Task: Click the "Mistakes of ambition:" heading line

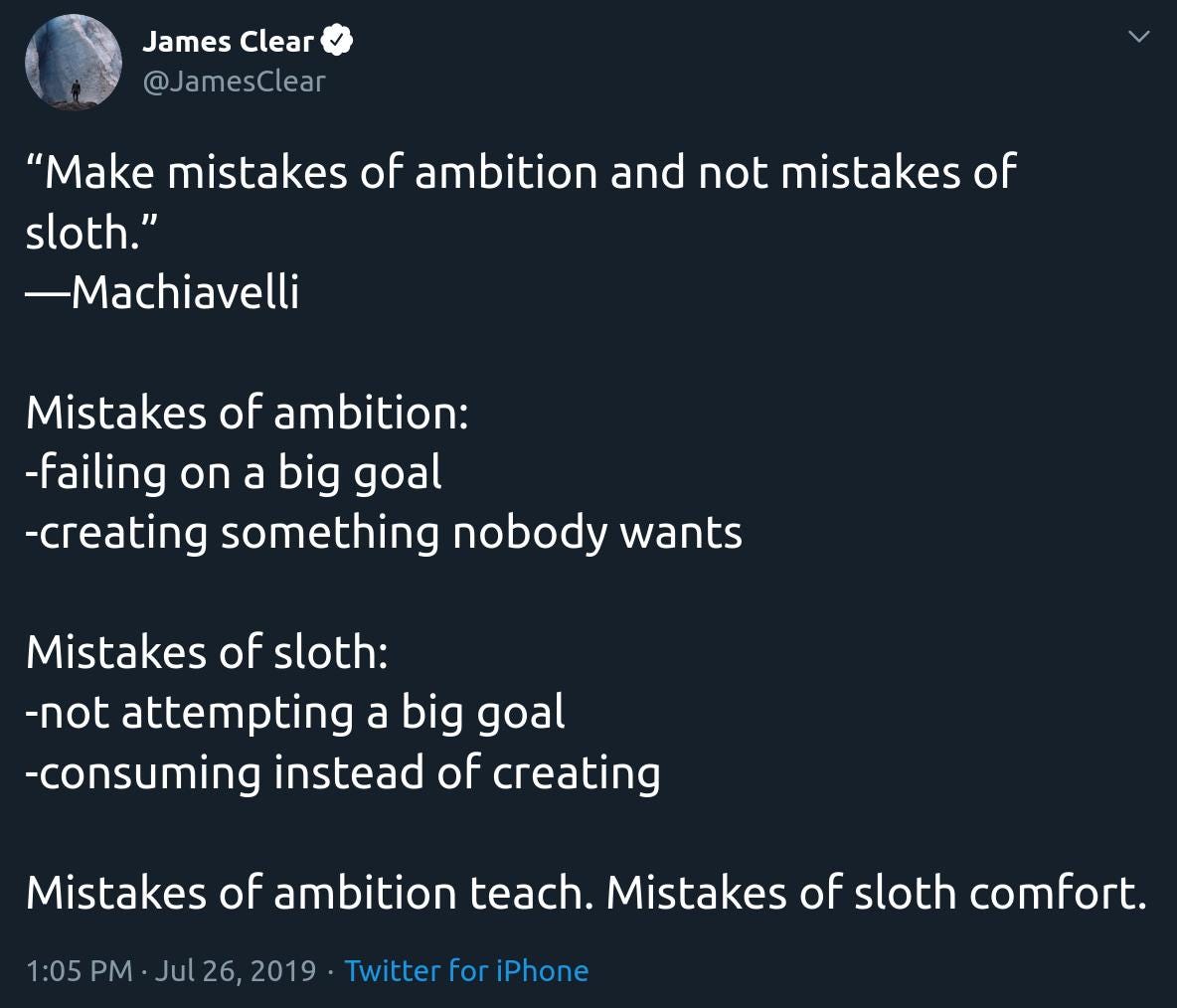Action: (x=247, y=413)
